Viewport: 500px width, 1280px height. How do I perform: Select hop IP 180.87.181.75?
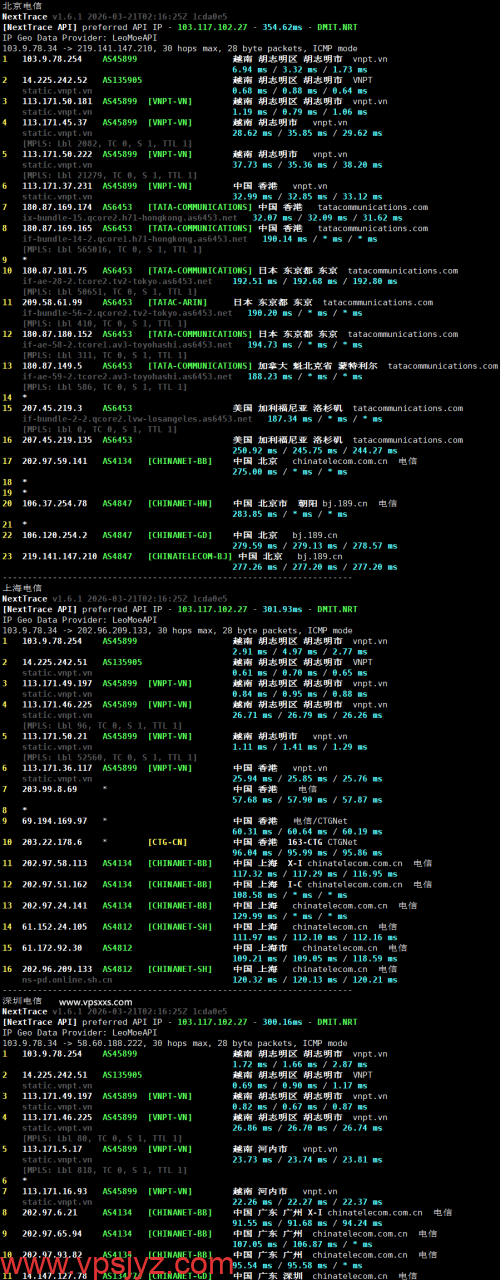pyautogui.click(x=55, y=270)
